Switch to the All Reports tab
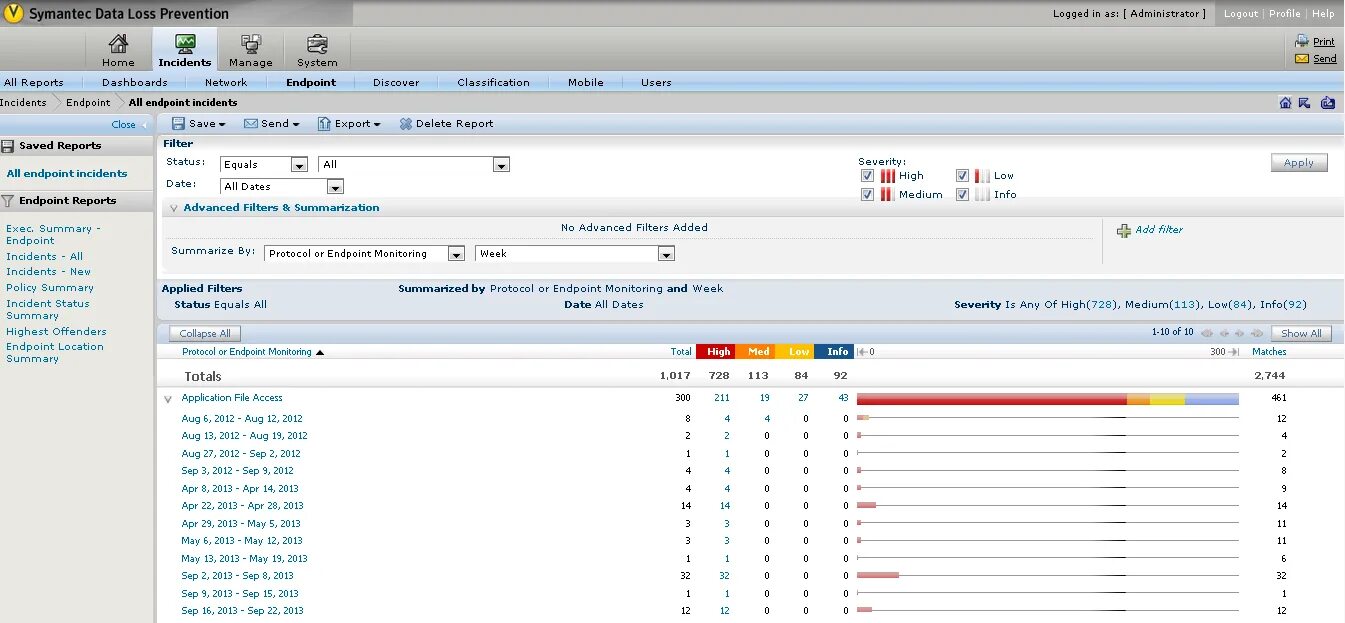The height and width of the screenshot is (623, 1345). click(x=34, y=83)
